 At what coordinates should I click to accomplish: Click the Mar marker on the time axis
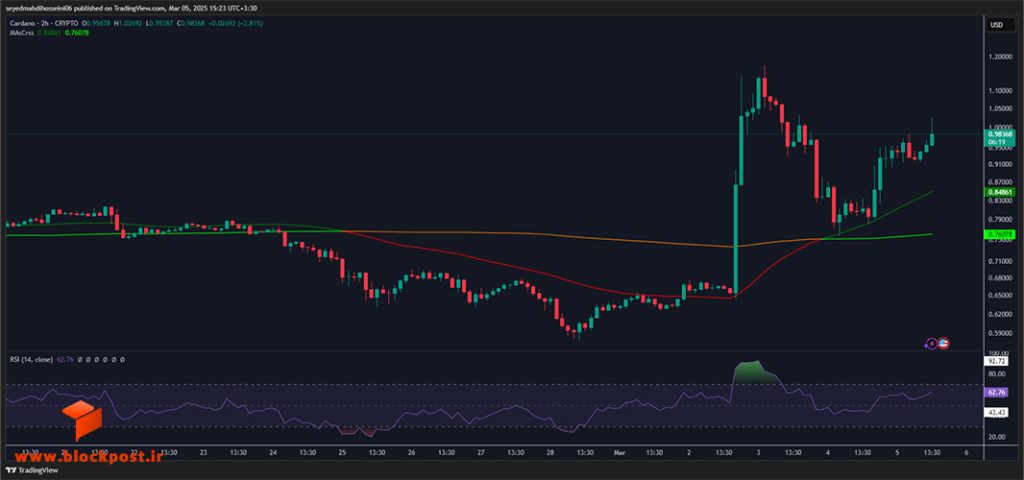click(619, 452)
